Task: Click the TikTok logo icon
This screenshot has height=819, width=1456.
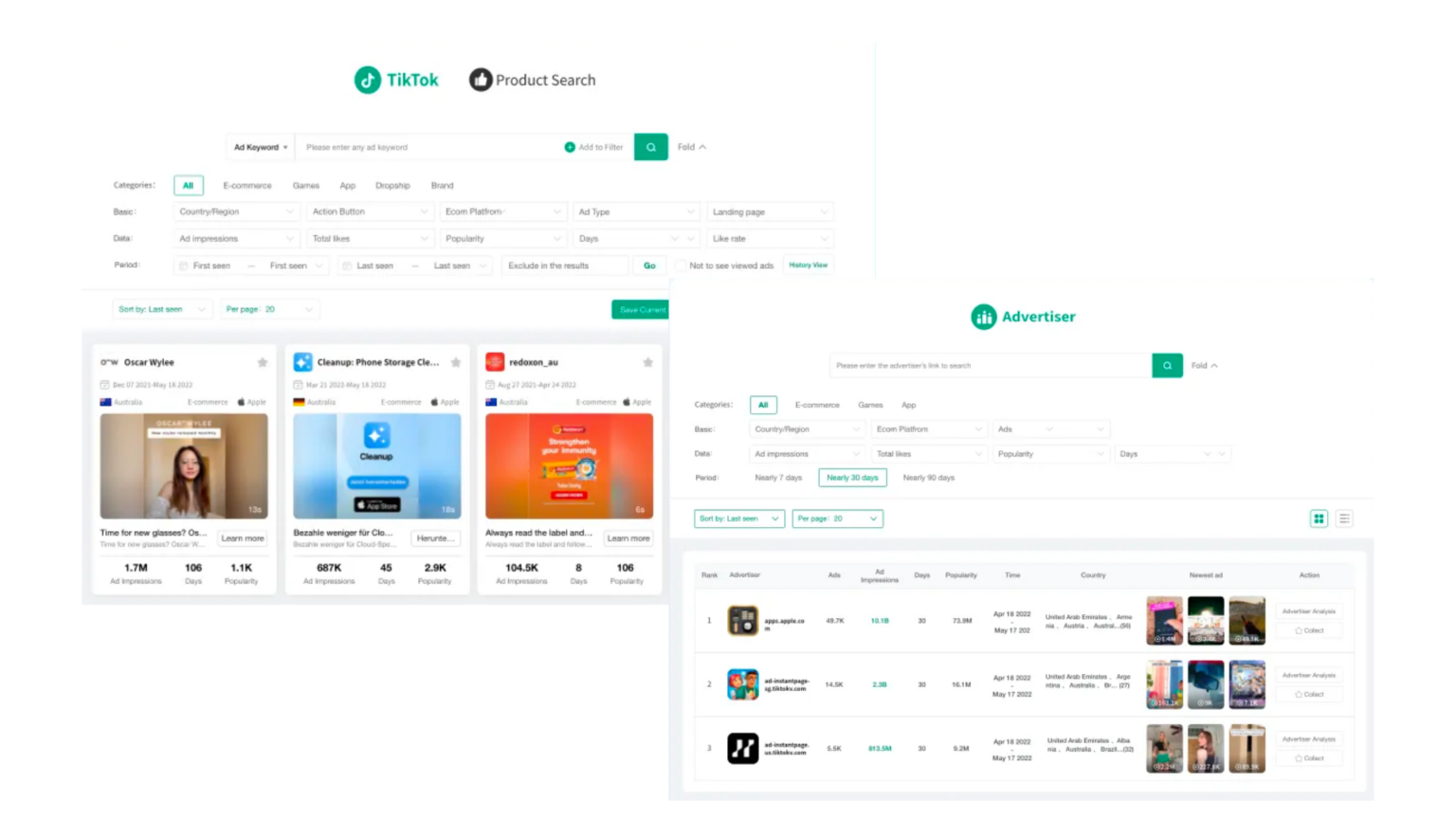Action: [368, 80]
